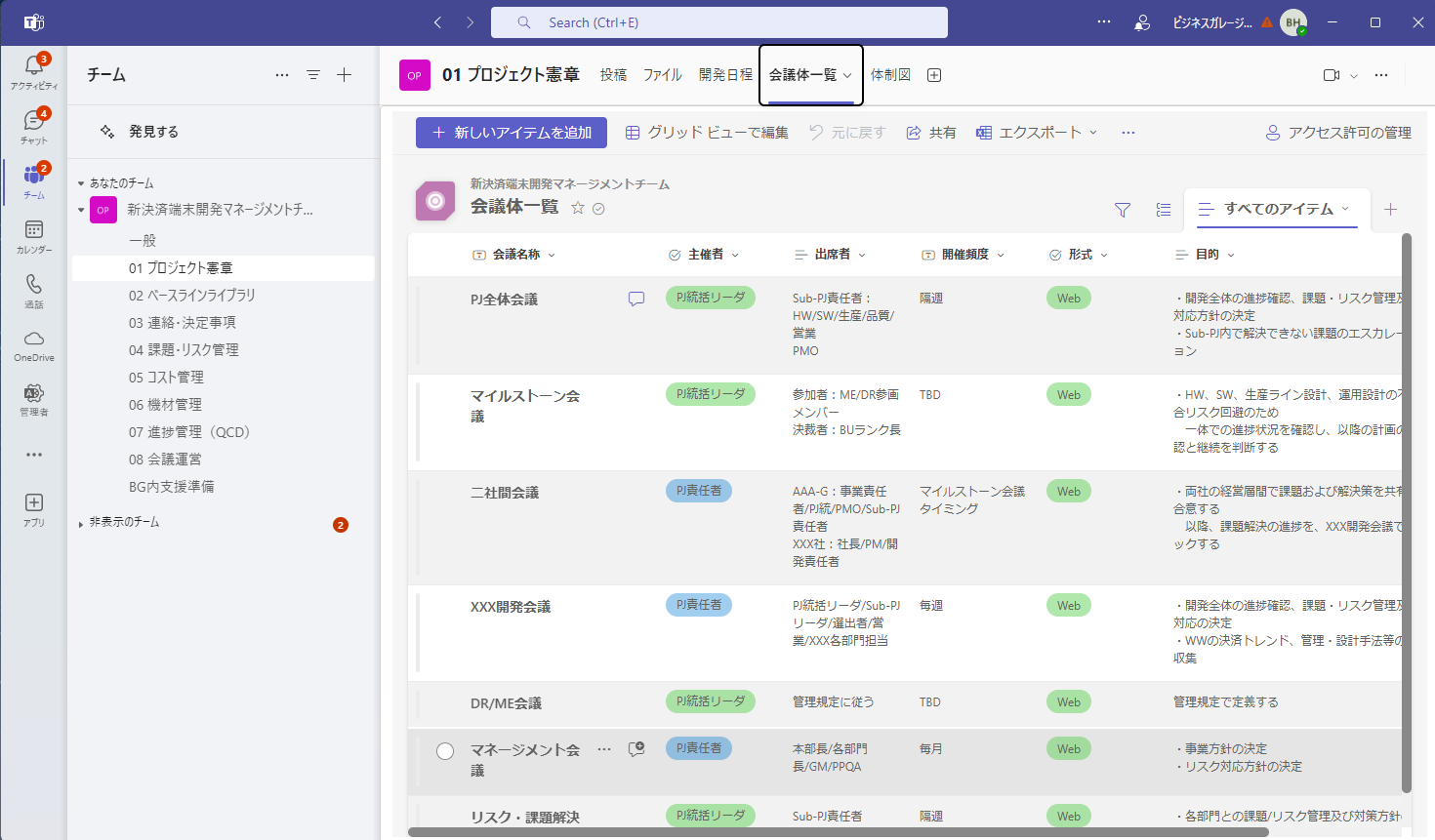Viewport: 1435px width, 840px height.
Task: Open the meeting options dropdown arrow
Action: pyautogui.click(x=1354, y=75)
